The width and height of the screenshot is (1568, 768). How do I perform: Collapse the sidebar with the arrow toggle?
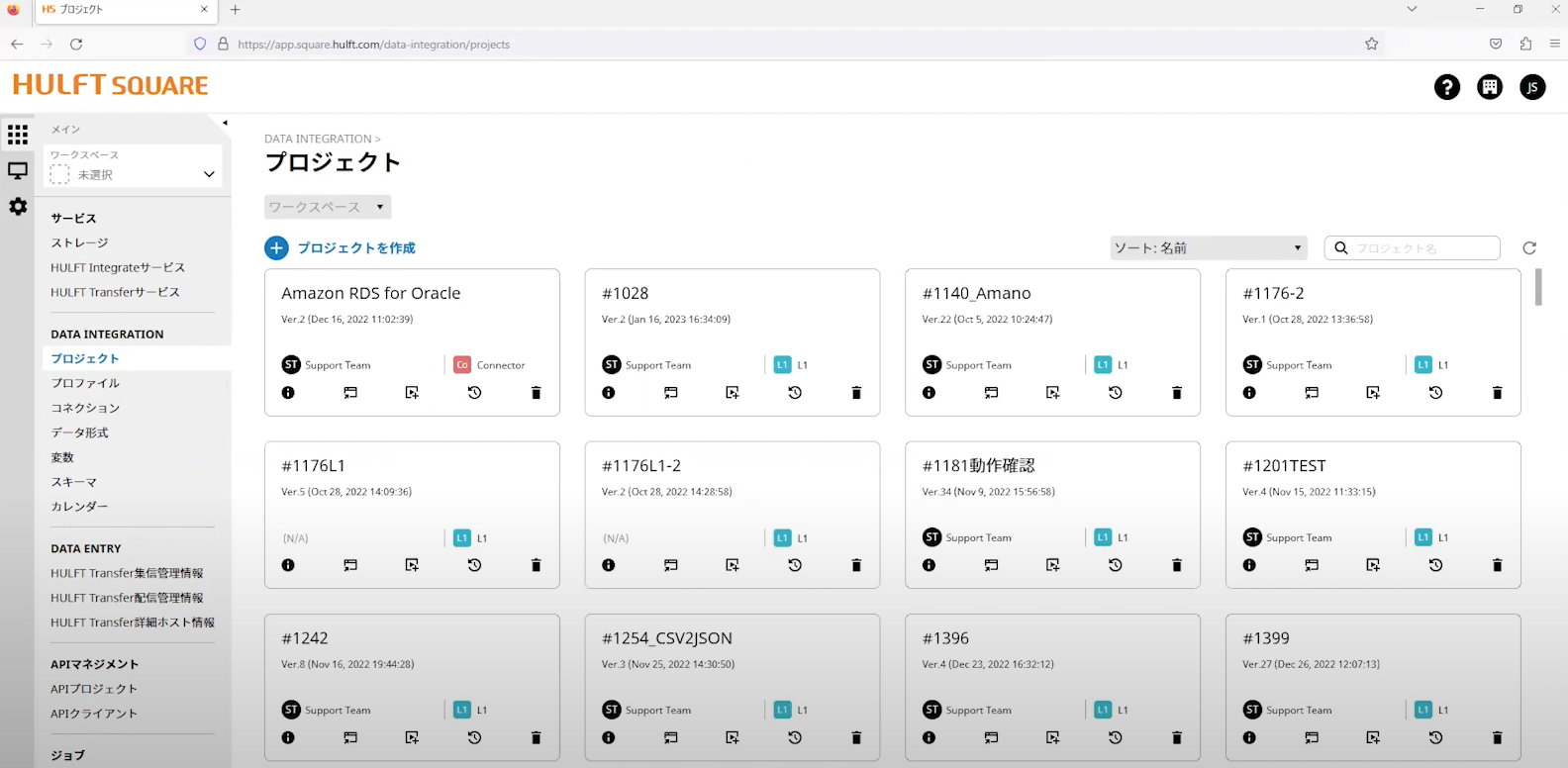225,123
